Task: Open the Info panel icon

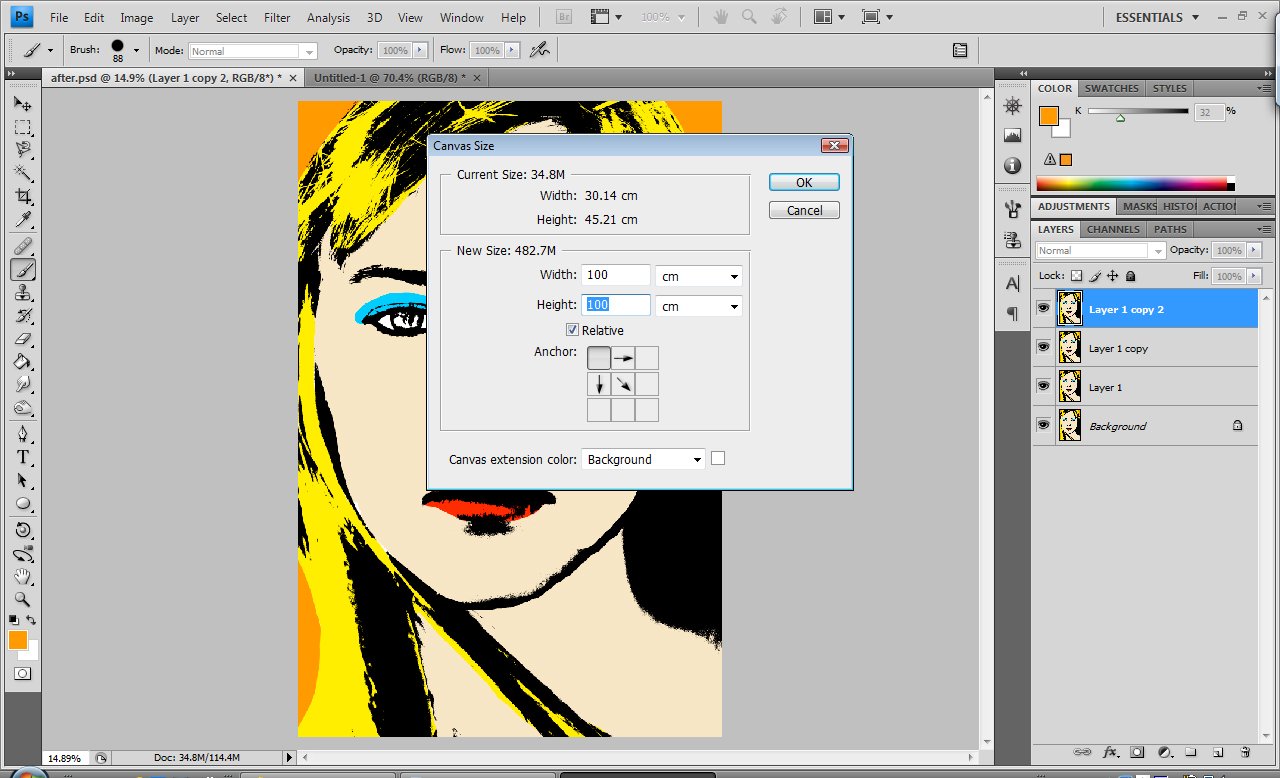Action: tap(1012, 166)
